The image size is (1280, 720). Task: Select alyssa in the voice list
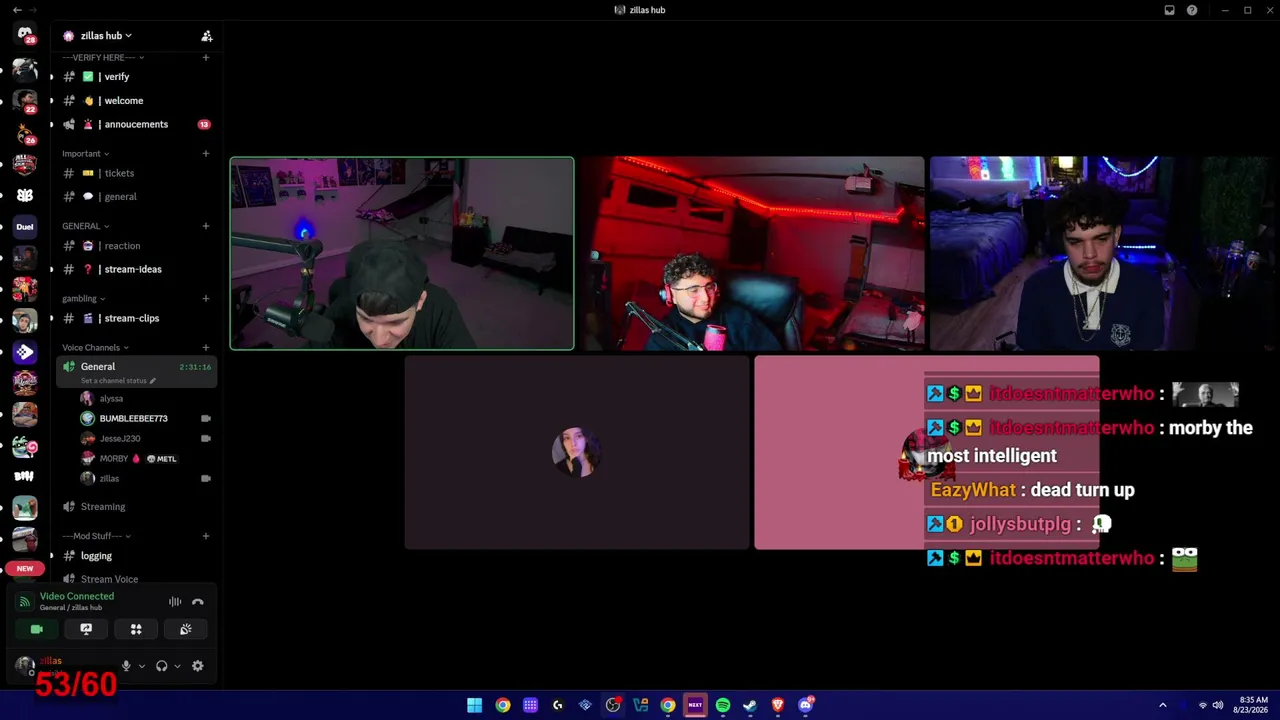coord(146,399)
